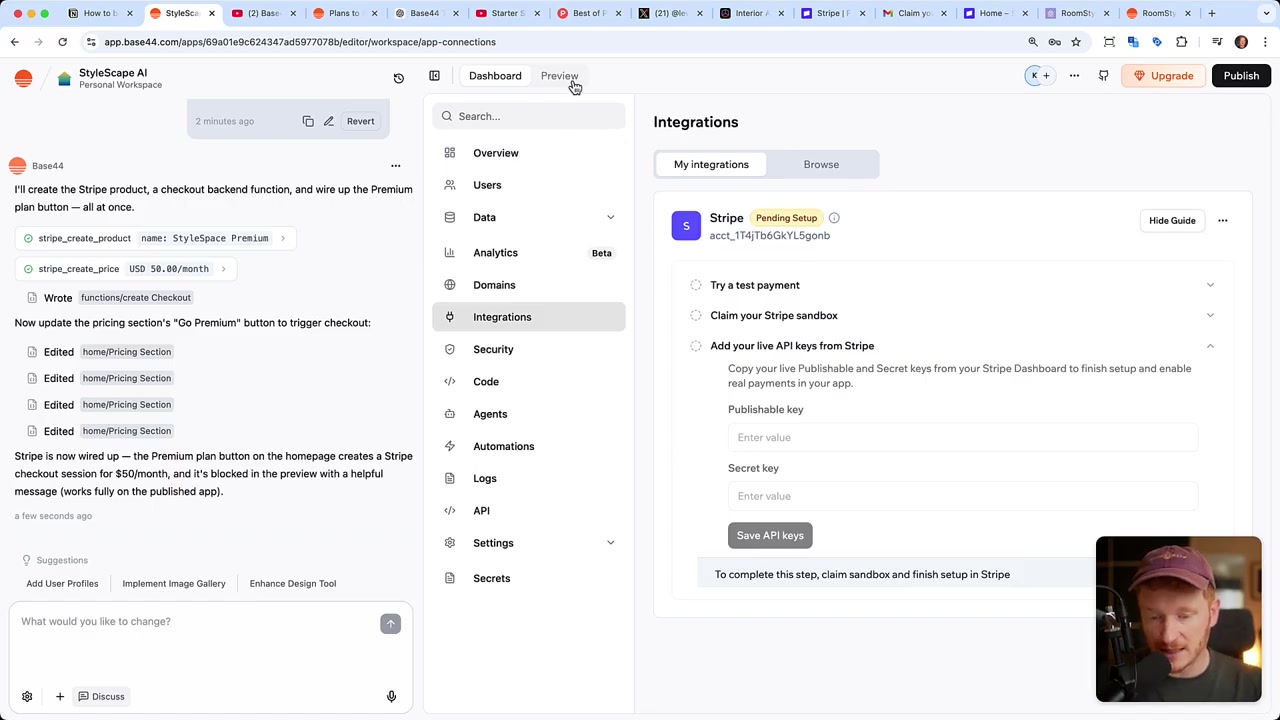Open Base44 message options menu
This screenshot has width=1280, height=720.
coord(395,166)
